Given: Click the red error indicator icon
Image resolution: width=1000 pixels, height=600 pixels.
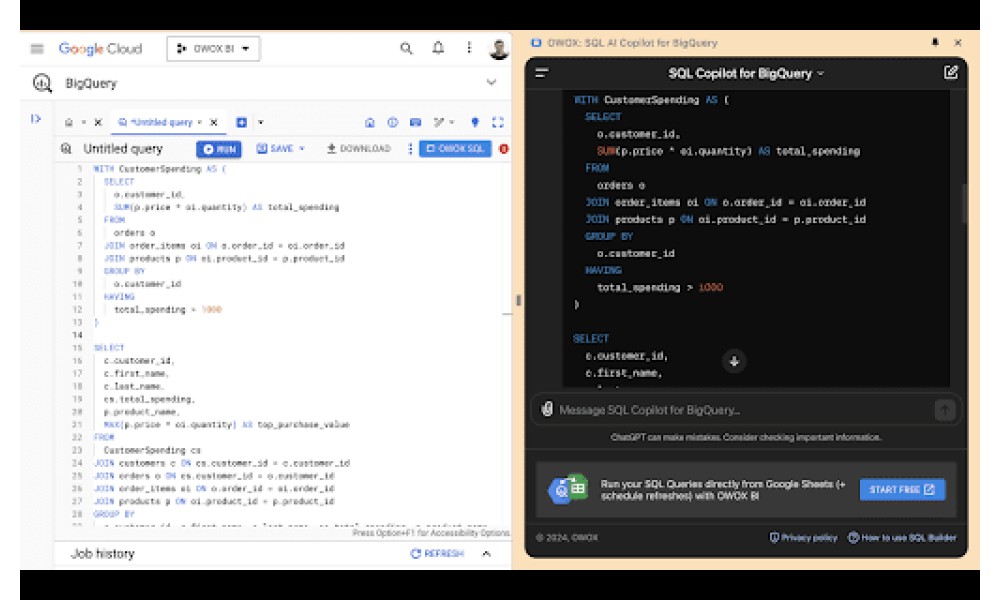Looking at the screenshot, I should 504,149.
